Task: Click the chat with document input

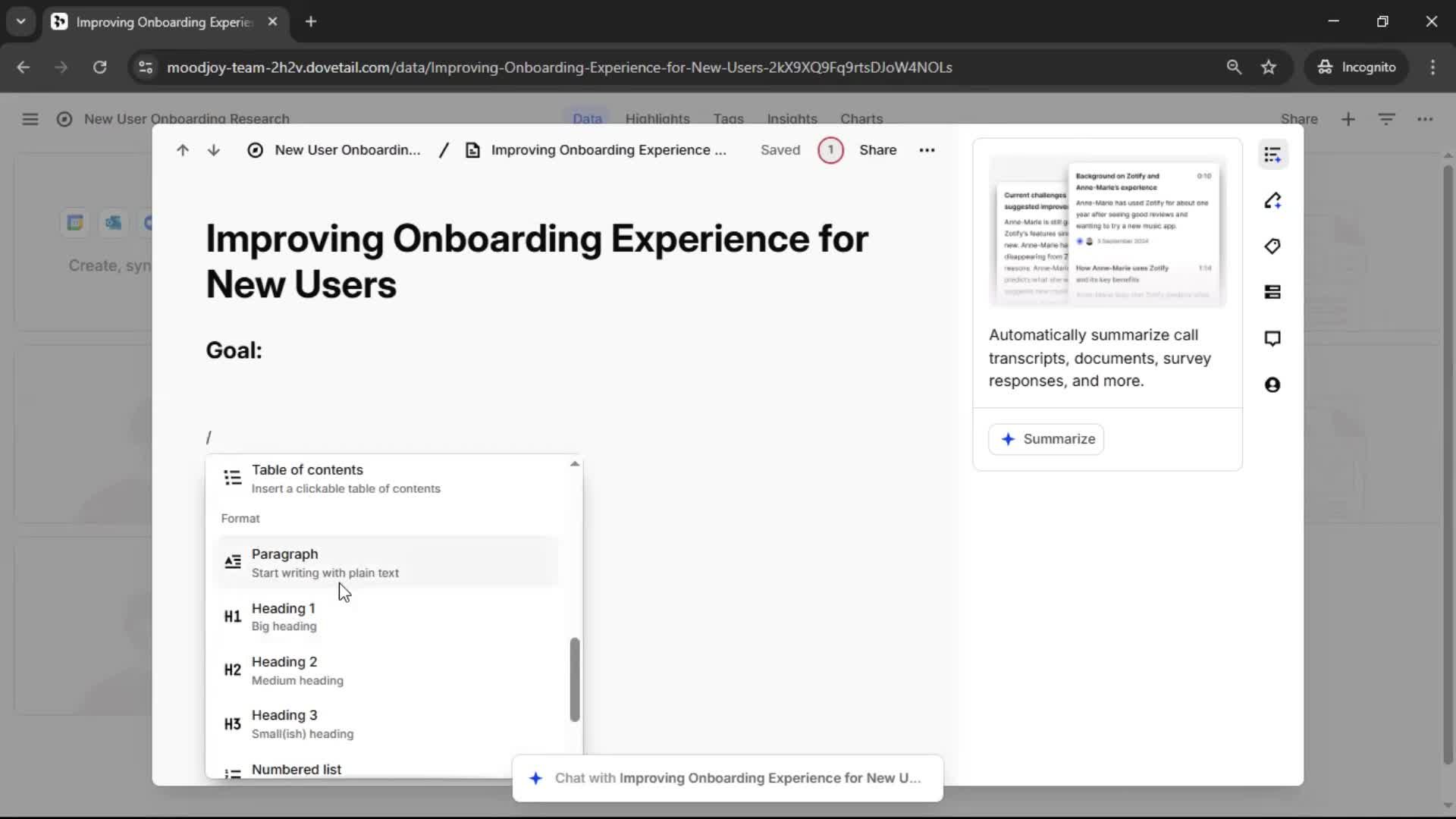Action: pos(728,778)
